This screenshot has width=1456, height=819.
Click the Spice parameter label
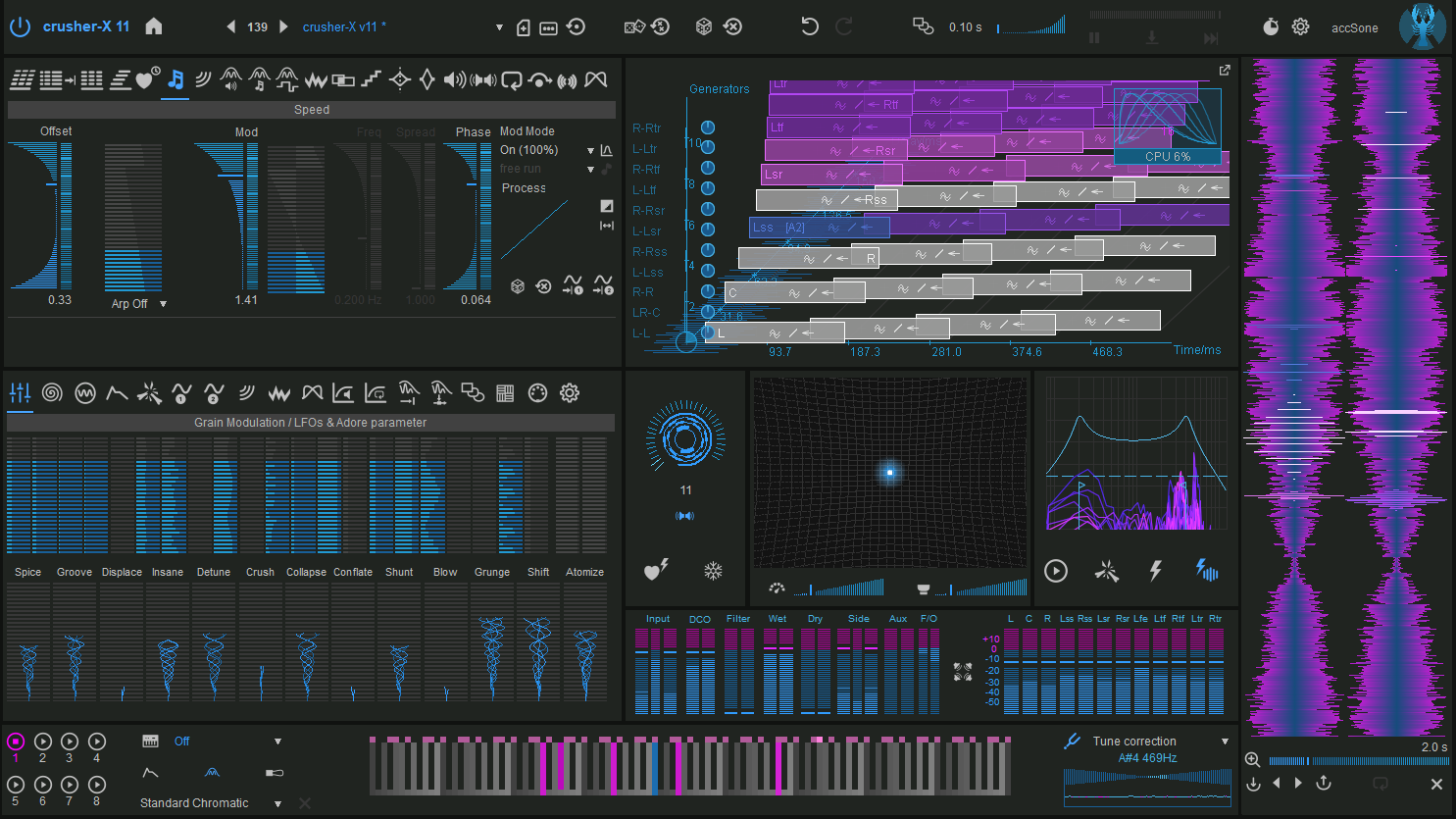point(28,572)
